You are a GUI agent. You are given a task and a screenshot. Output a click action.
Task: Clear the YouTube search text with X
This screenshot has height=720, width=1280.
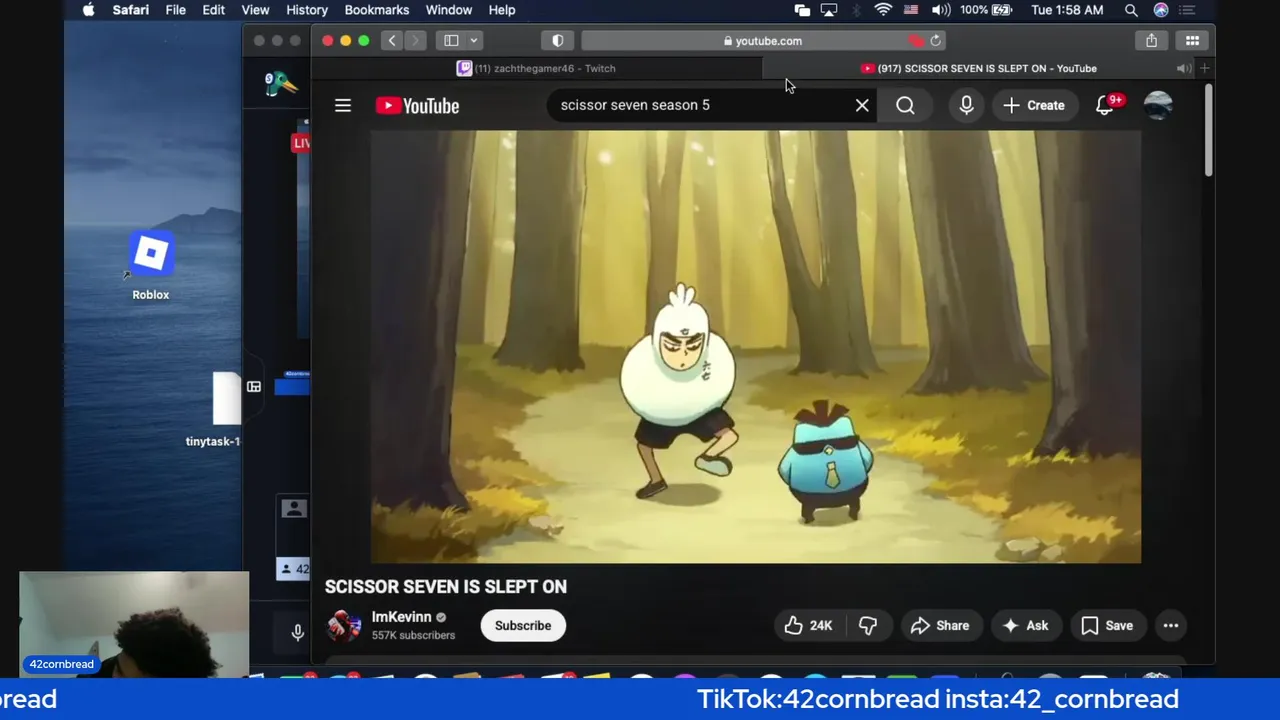[862, 105]
